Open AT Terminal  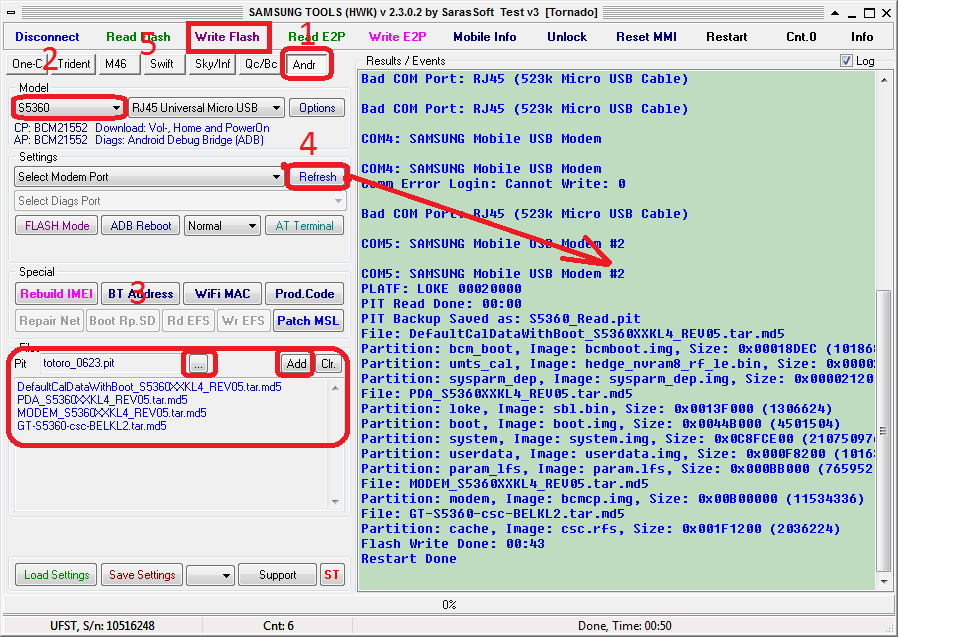point(304,225)
